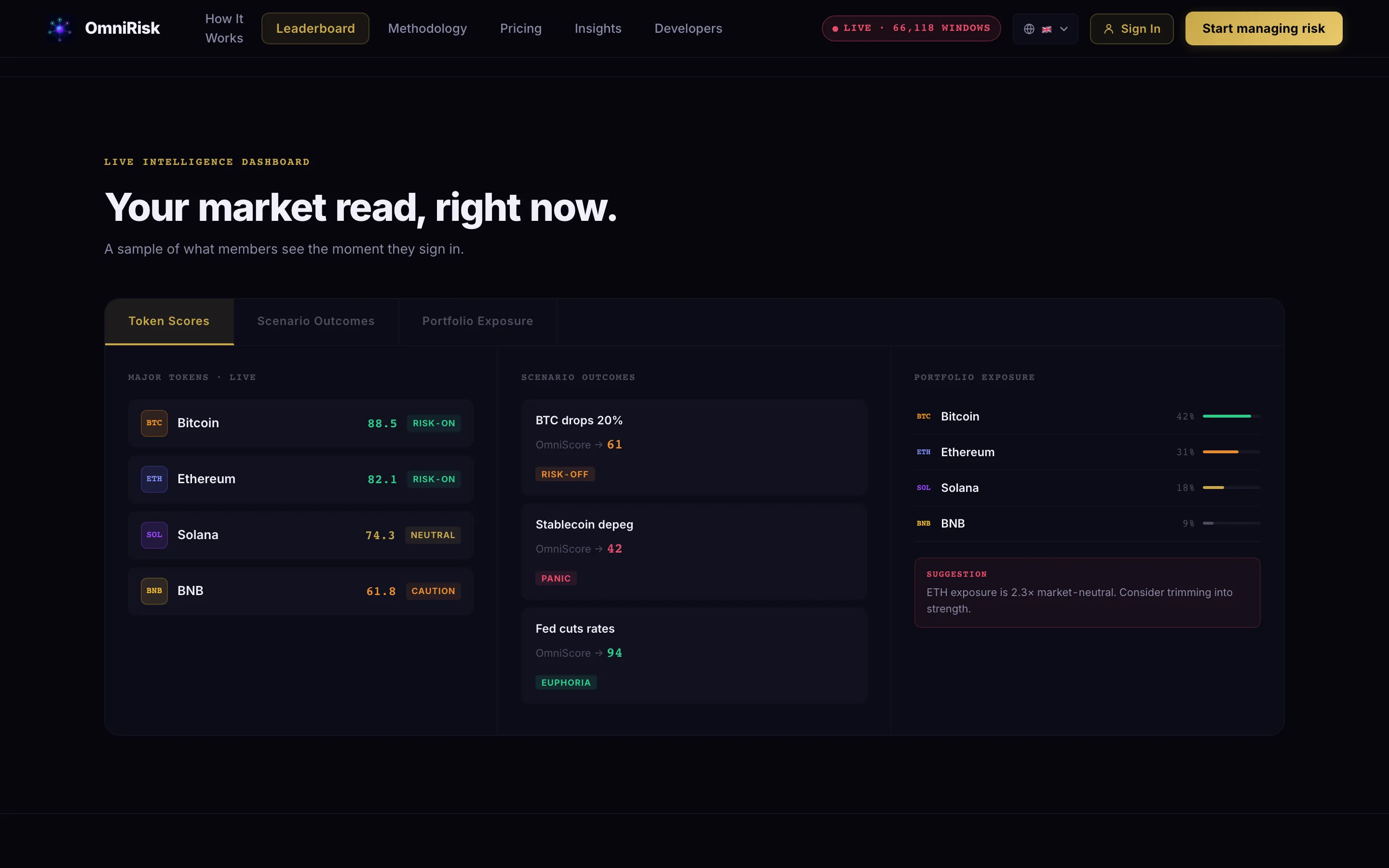Click the OmniRisk logo icon
This screenshot has height=868, width=1389.
tap(60, 29)
